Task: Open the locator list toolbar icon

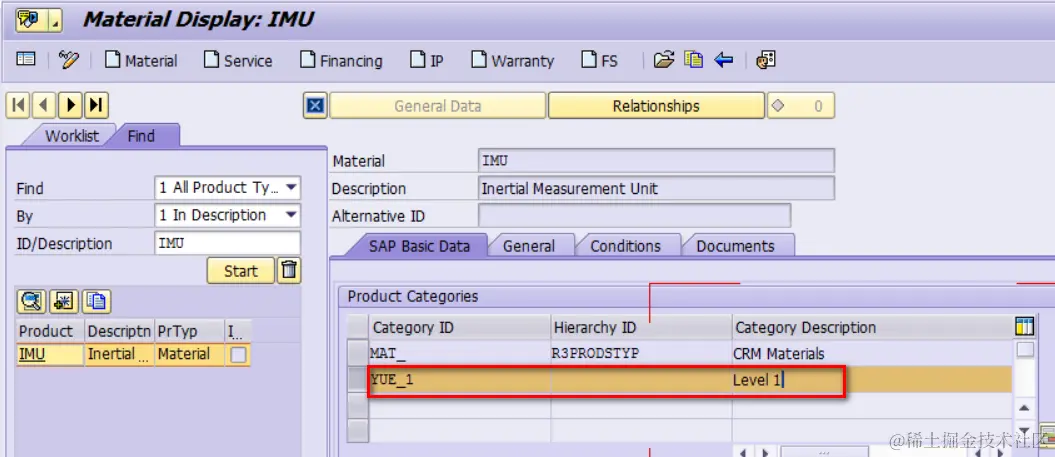Action: tap(26, 60)
